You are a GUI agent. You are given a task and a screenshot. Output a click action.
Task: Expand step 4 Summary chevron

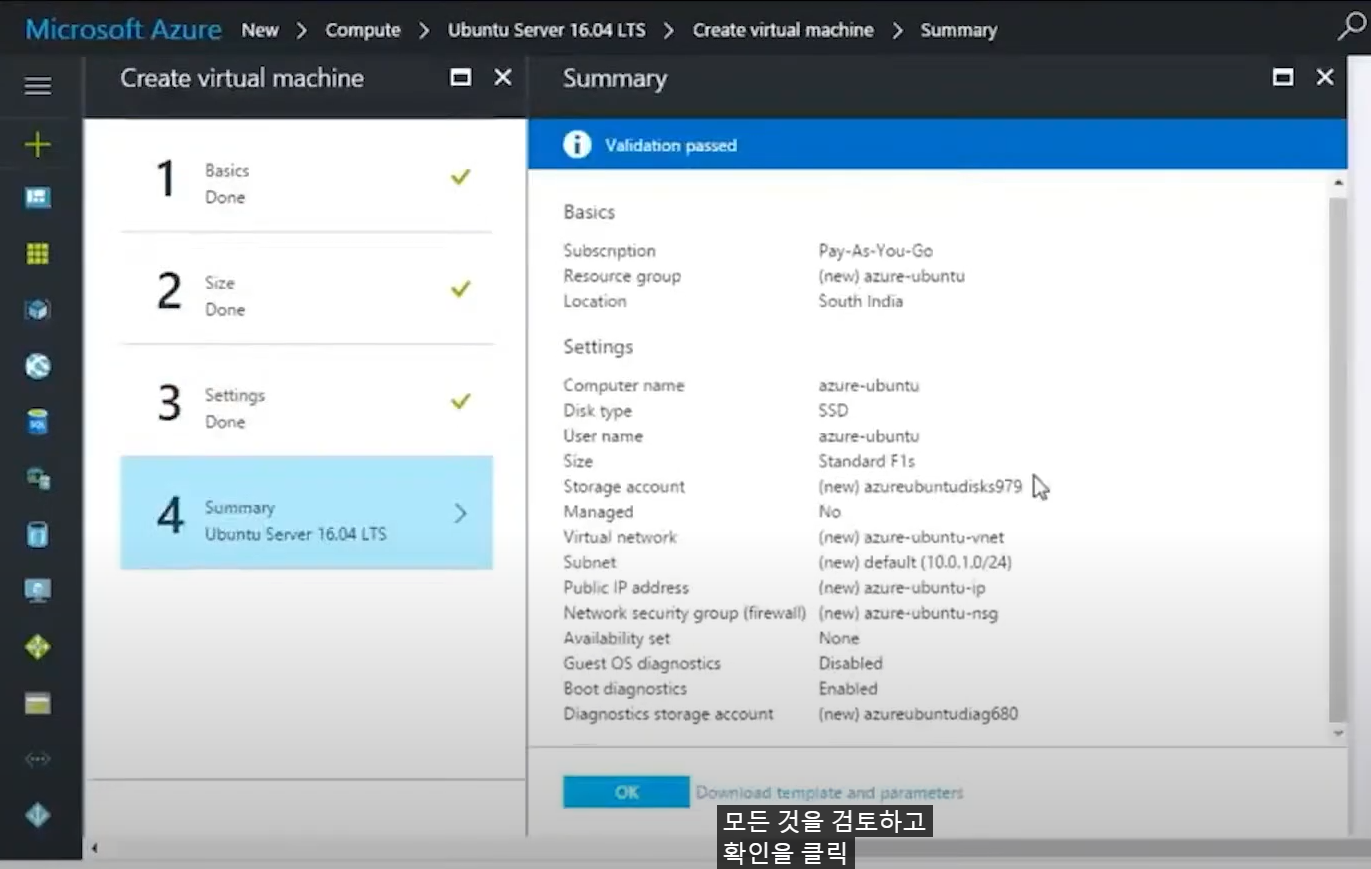(x=461, y=513)
